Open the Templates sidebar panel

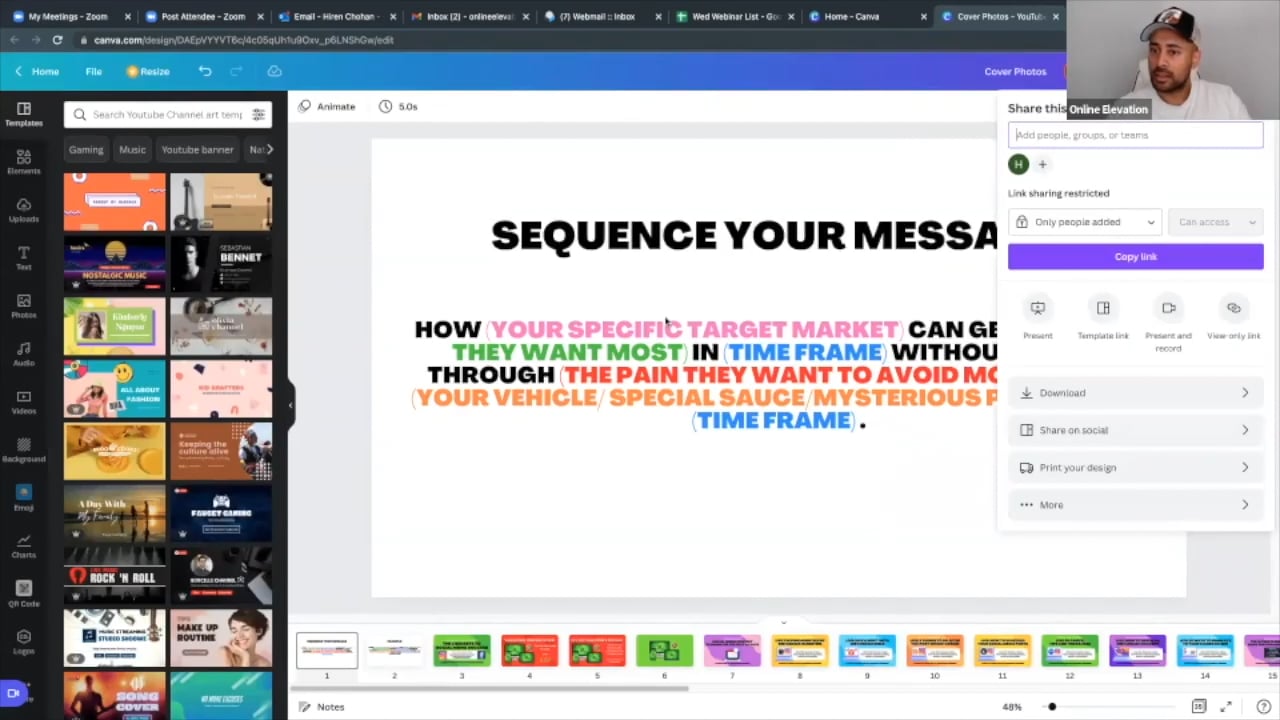[24, 114]
